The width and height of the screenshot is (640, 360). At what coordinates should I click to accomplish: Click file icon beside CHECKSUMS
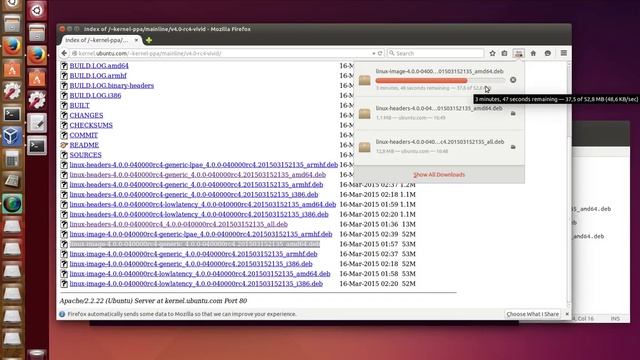tap(64, 125)
